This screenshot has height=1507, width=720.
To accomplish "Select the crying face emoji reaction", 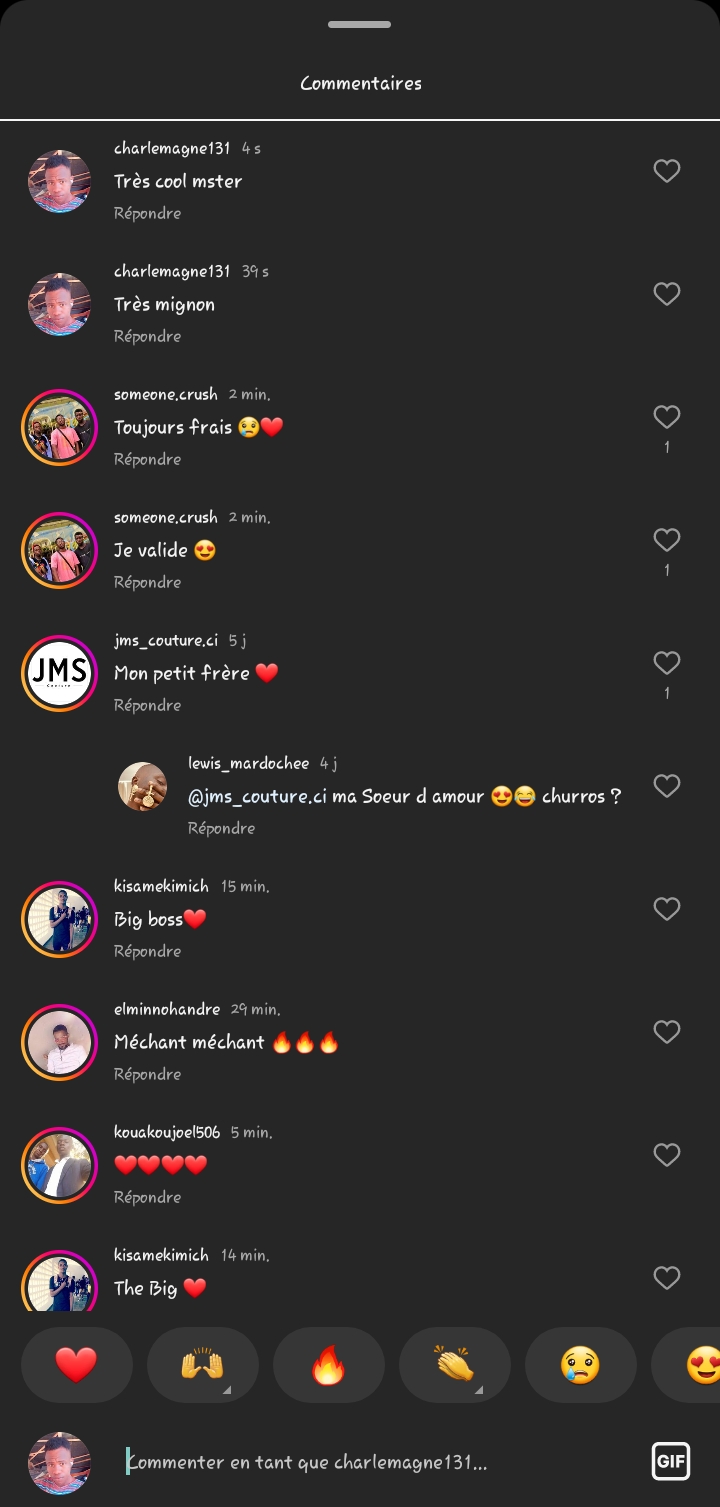I will tap(580, 1365).
